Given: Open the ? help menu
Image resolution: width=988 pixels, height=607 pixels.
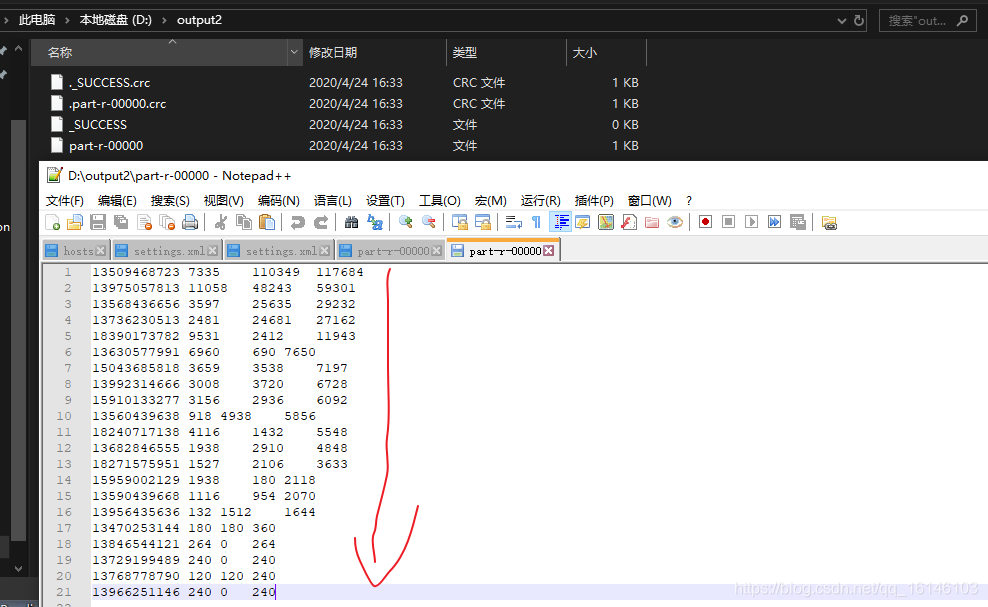Looking at the screenshot, I should (689, 200).
